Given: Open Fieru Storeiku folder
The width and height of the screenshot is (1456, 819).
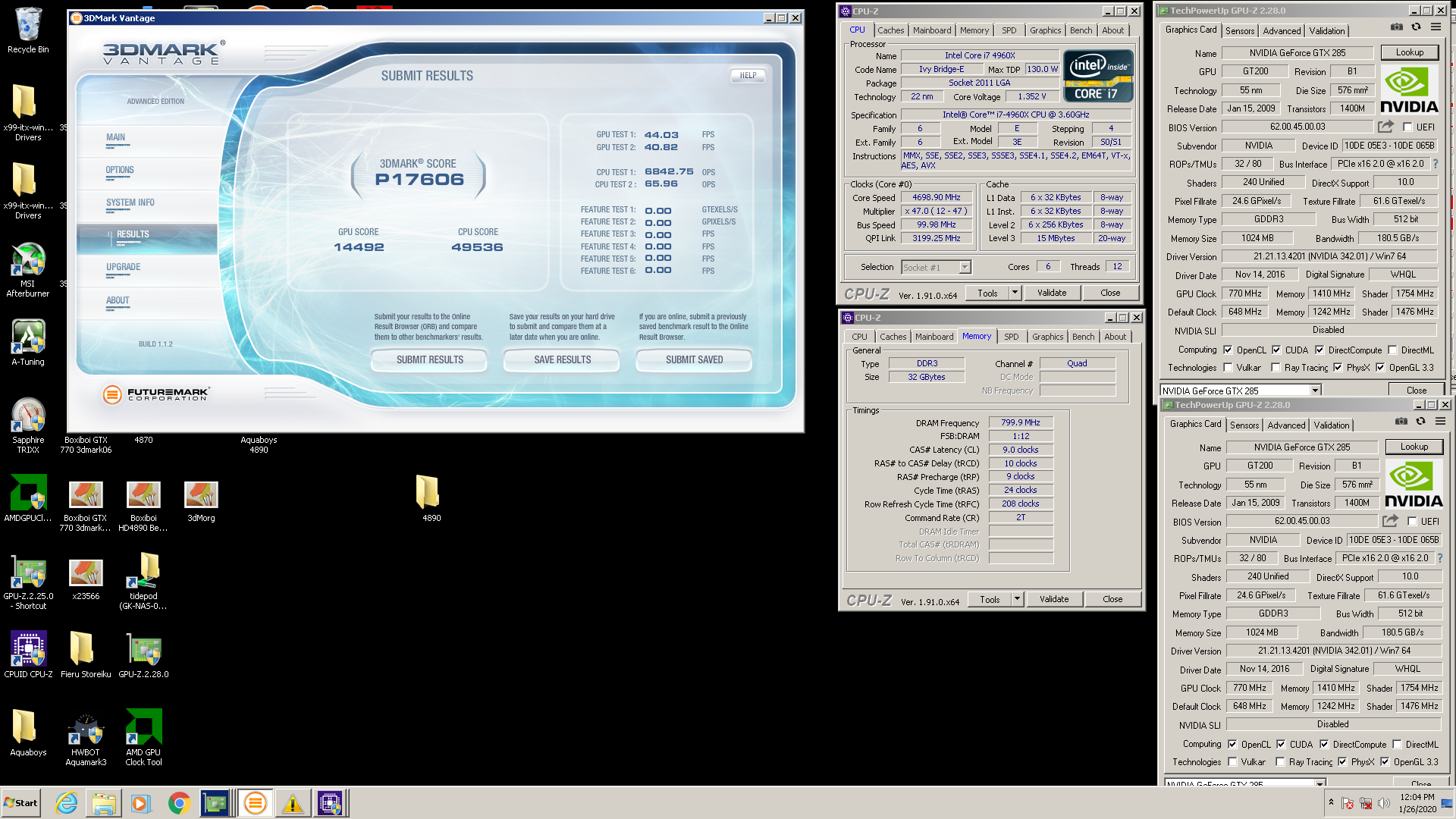Looking at the screenshot, I should coord(86,655).
